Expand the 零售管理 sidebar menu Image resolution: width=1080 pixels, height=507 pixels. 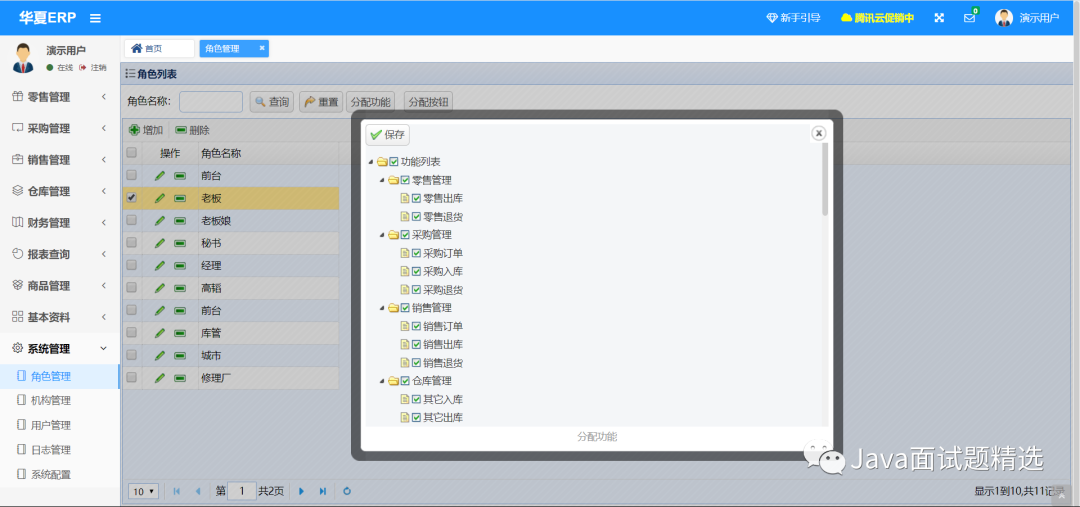60,97
